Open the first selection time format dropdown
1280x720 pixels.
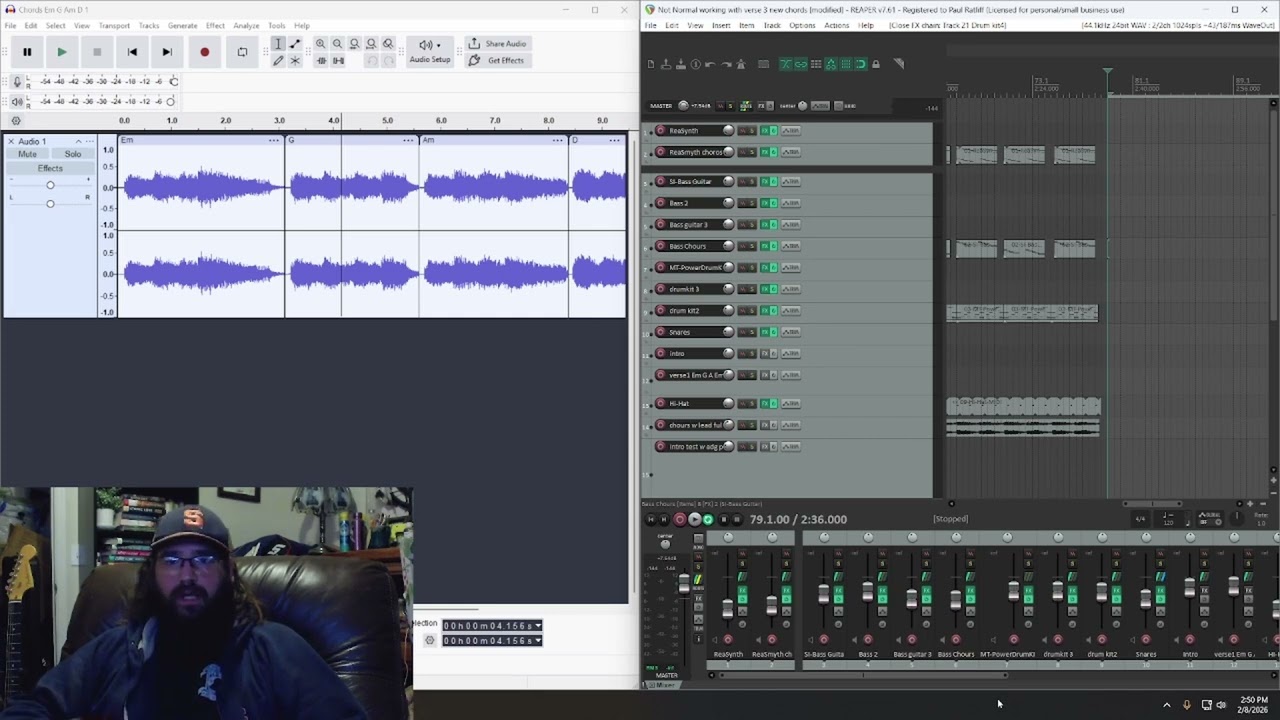(538, 626)
